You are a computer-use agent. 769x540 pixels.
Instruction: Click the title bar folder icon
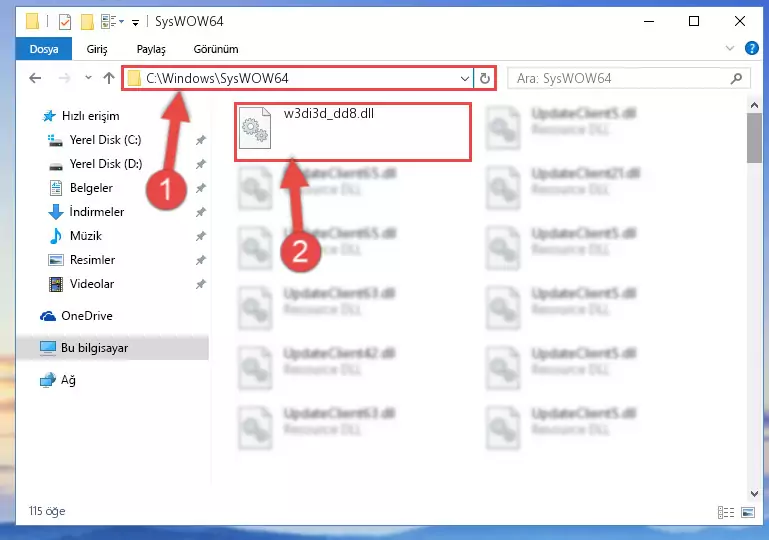[x=32, y=22]
